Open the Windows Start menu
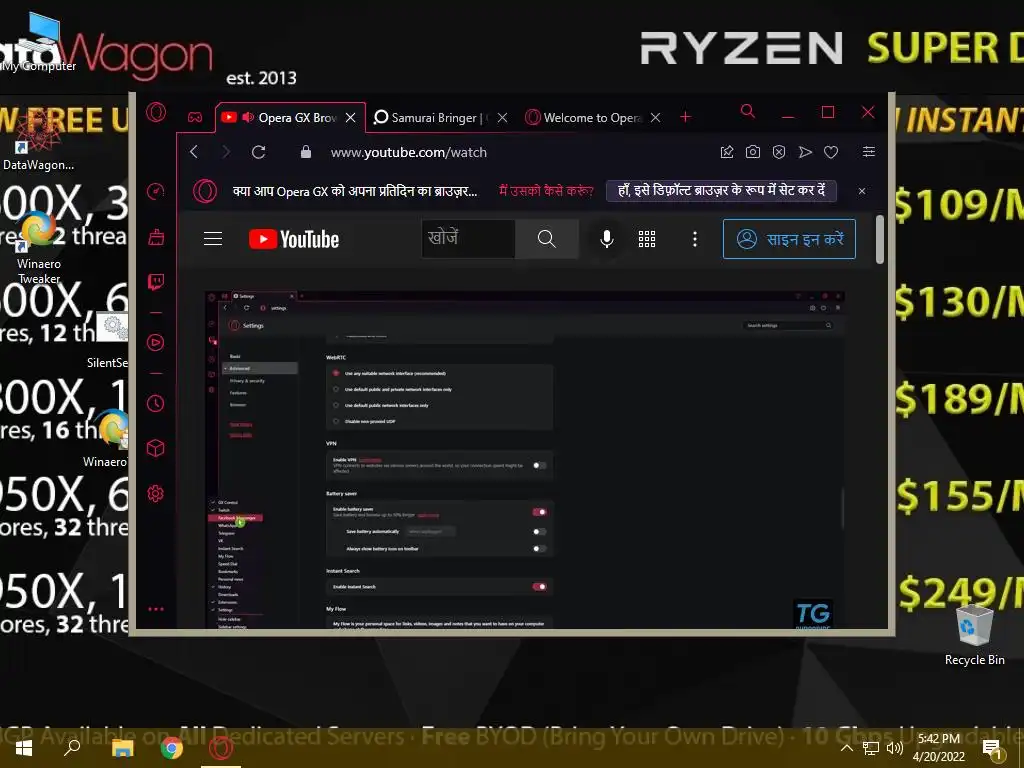Image resolution: width=1024 pixels, height=768 pixels. [24, 748]
